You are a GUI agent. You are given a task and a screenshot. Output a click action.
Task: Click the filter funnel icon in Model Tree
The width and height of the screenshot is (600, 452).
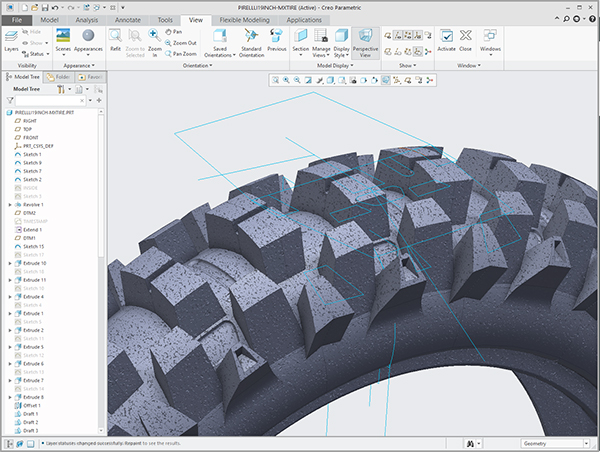pos(10,100)
